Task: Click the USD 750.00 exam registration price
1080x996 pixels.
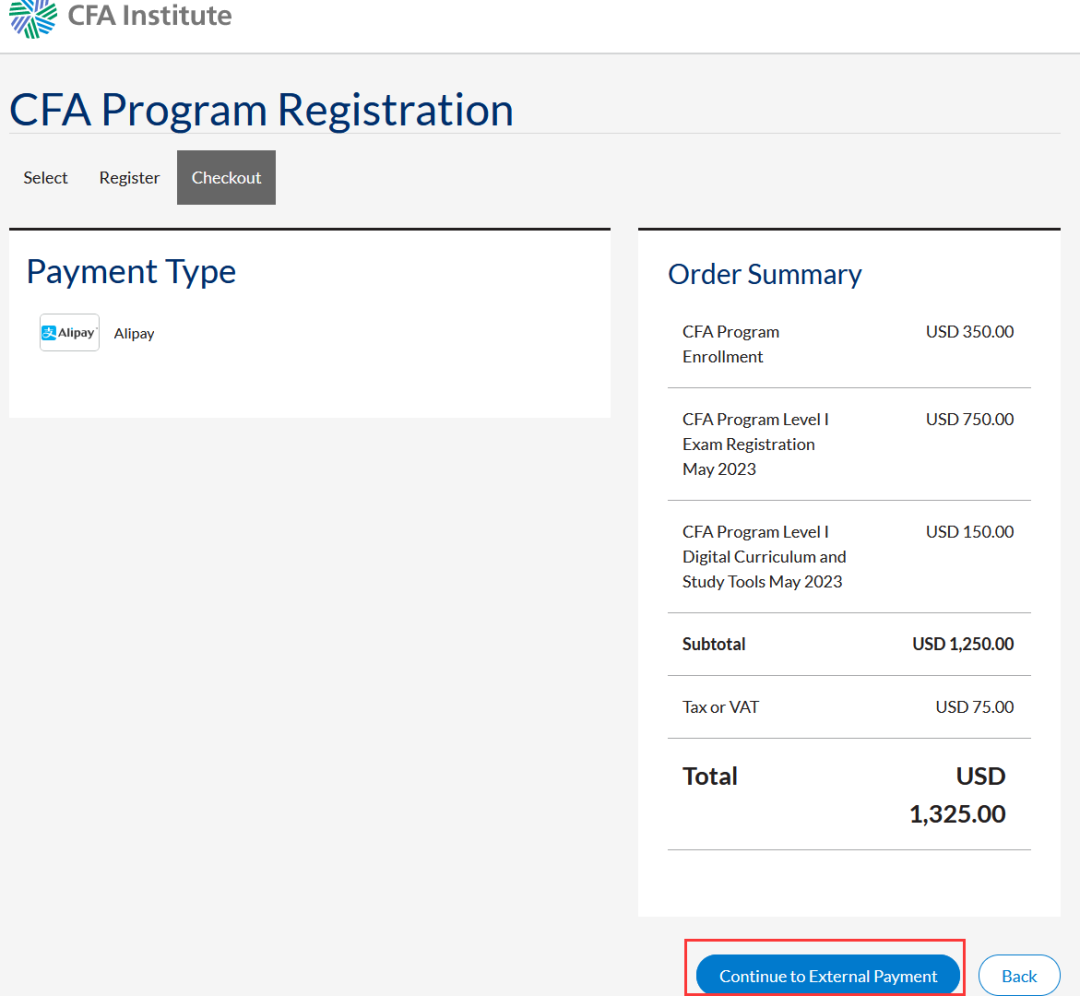Action: [970, 419]
